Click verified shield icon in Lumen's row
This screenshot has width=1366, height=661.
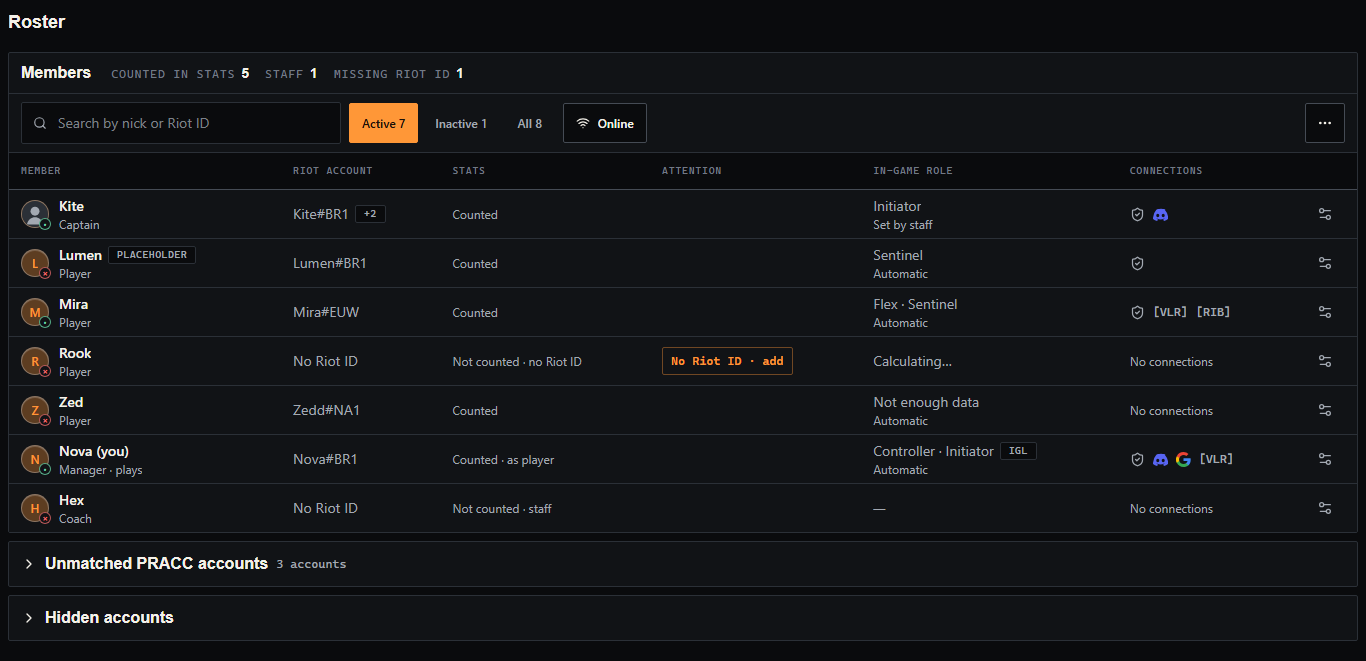pos(1137,263)
